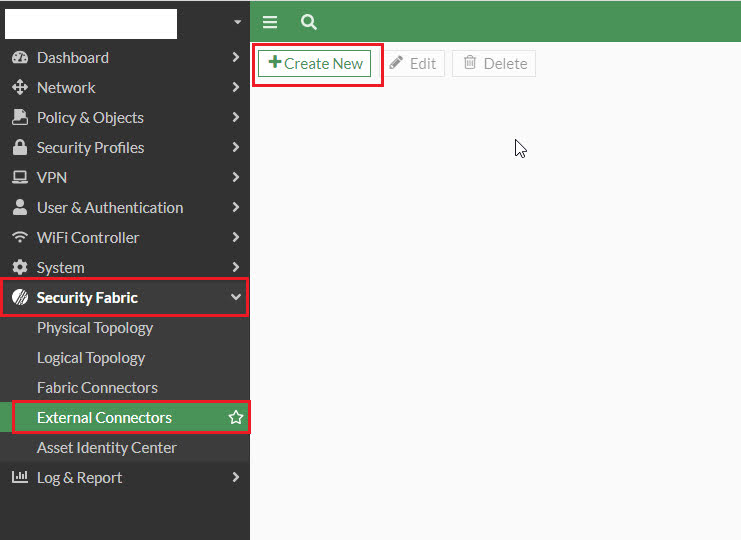Screen dimensions: 741x540
Task: Click the Policy & Objects document icon
Action: click(x=20, y=117)
